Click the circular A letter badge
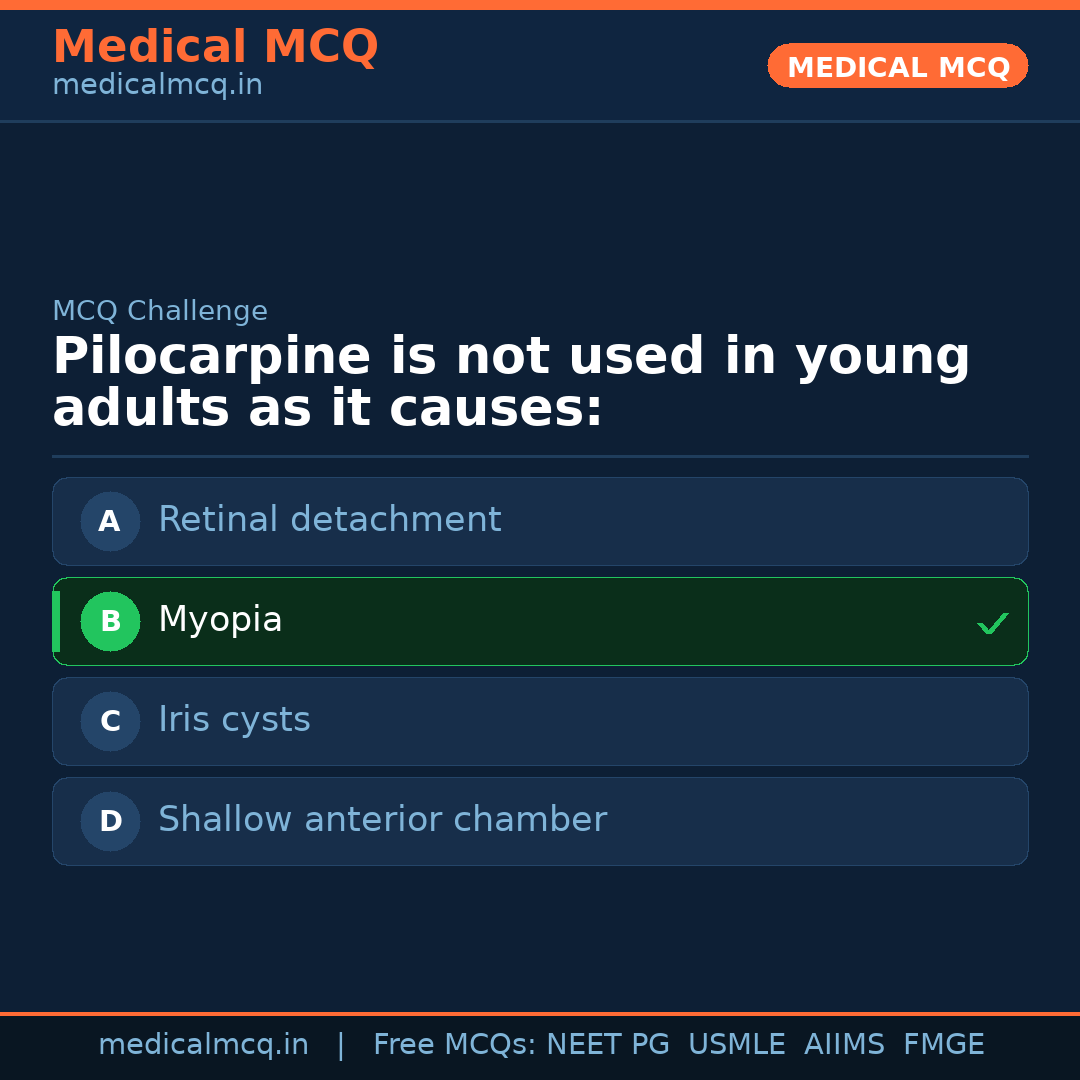This screenshot has width=1080, height=1080. point(110,521)
